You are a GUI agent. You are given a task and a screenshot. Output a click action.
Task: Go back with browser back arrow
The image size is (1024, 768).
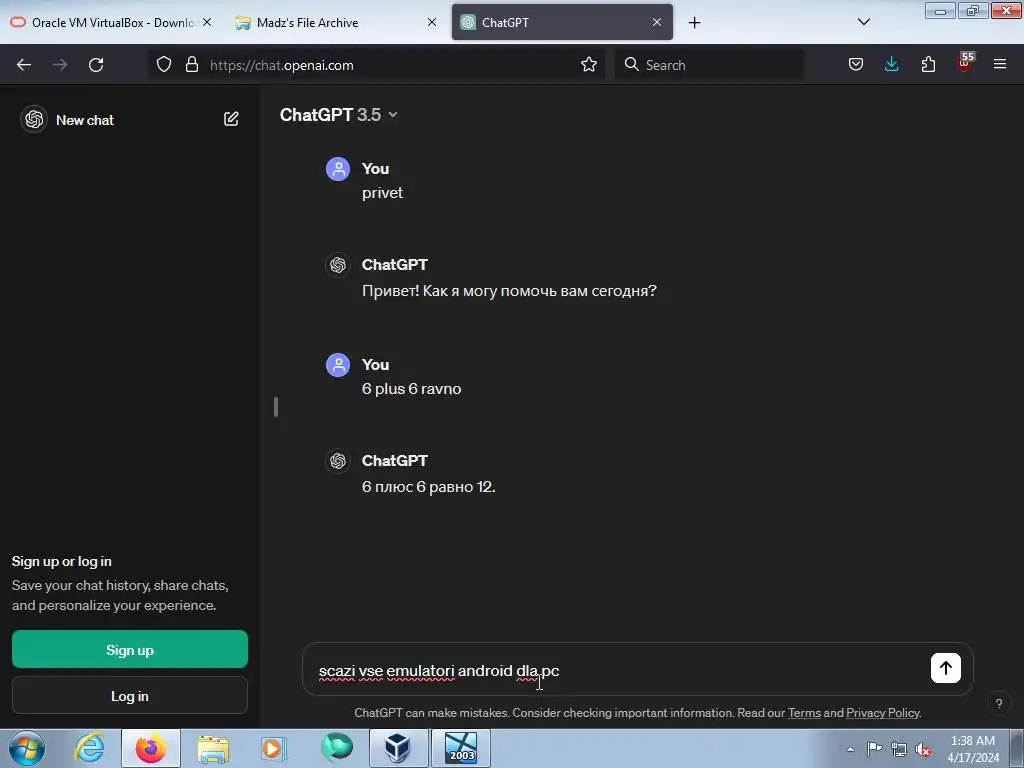24,65
